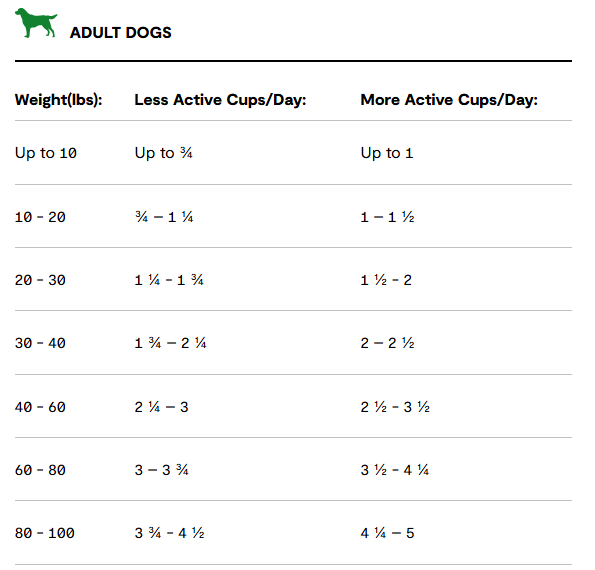
Task: Click the 3 ½ - 4 ¼ value
Action: (x=394, y=470)
